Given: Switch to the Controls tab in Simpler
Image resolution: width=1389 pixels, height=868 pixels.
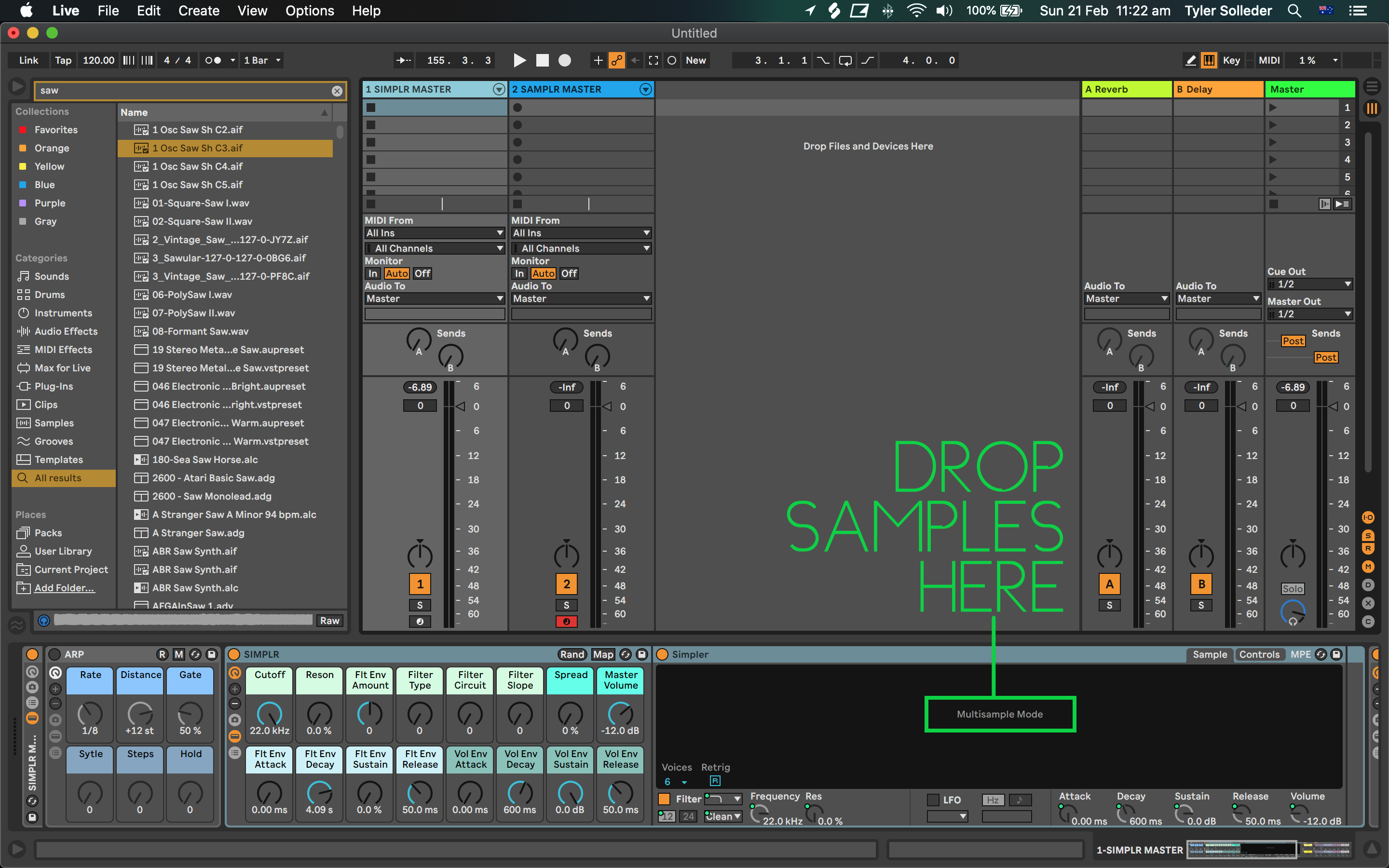Looking at the screenshot, I should click(1260, 654).
